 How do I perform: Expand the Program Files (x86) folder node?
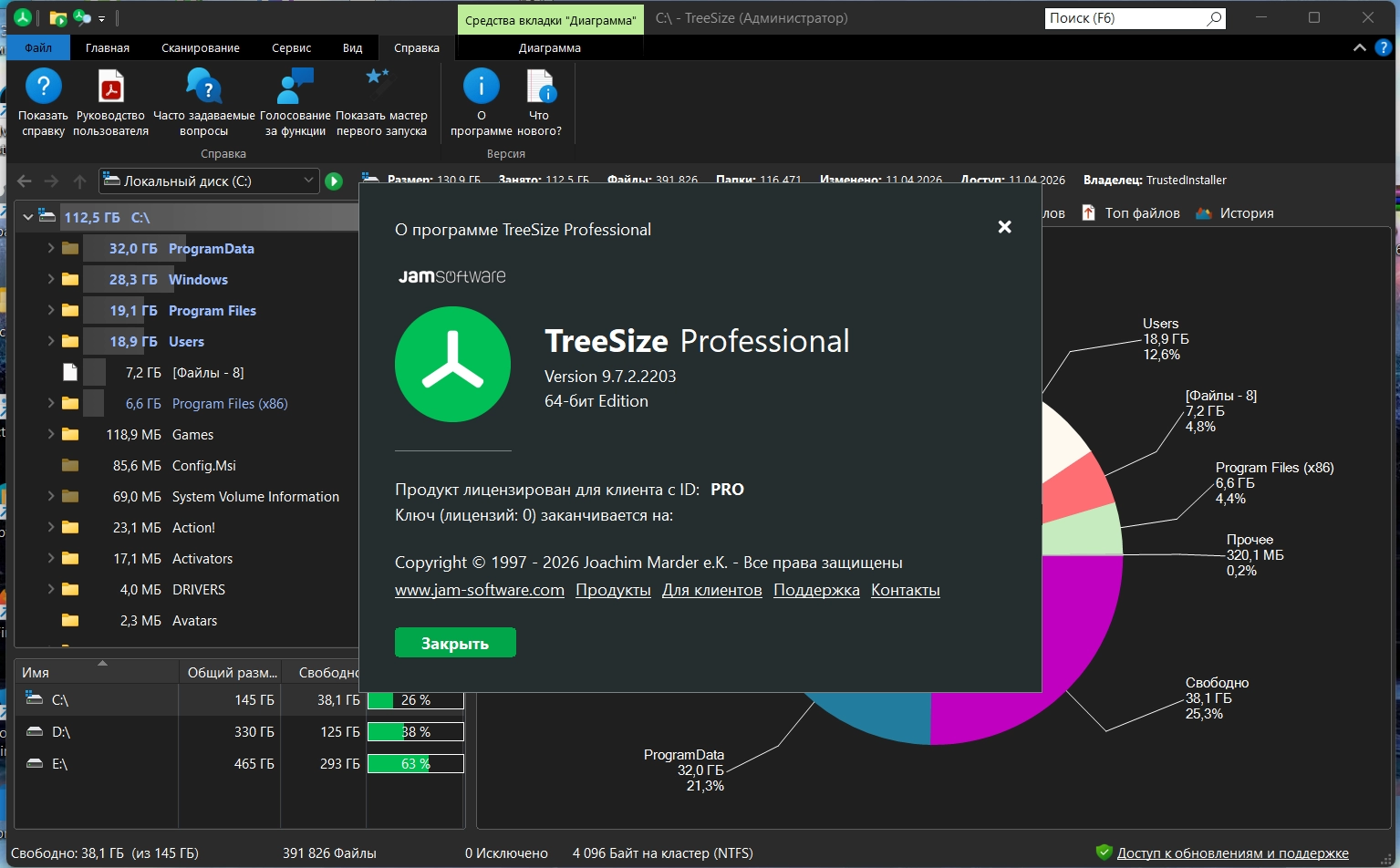coord(51,403)
